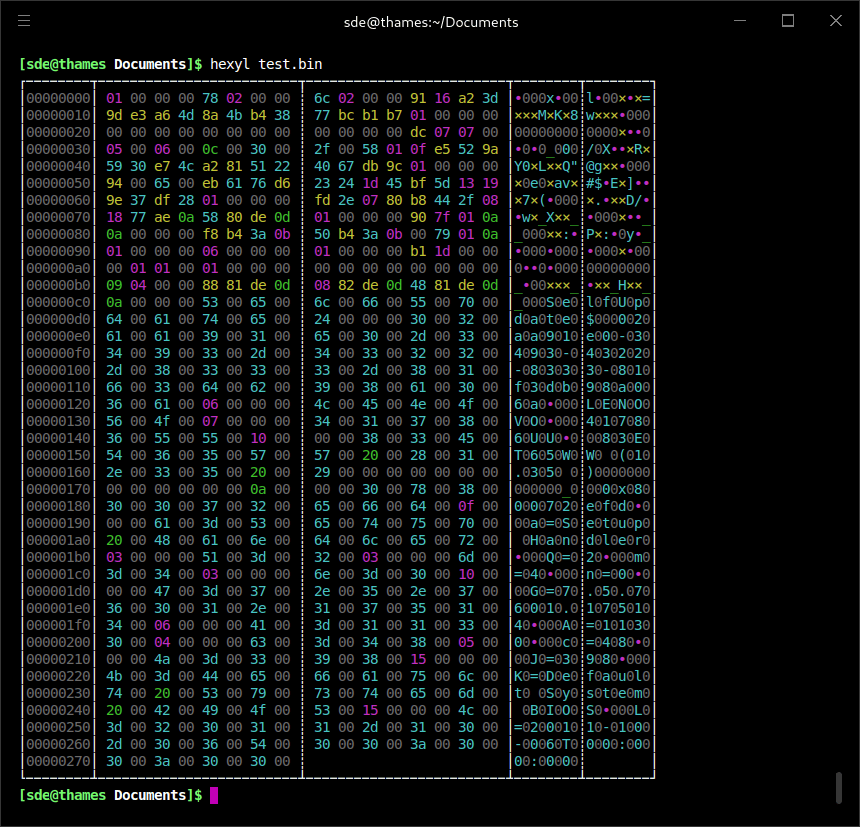This screenshot has height=827, width=860.
Task: Click the offset 00000000
Action: 58,98
